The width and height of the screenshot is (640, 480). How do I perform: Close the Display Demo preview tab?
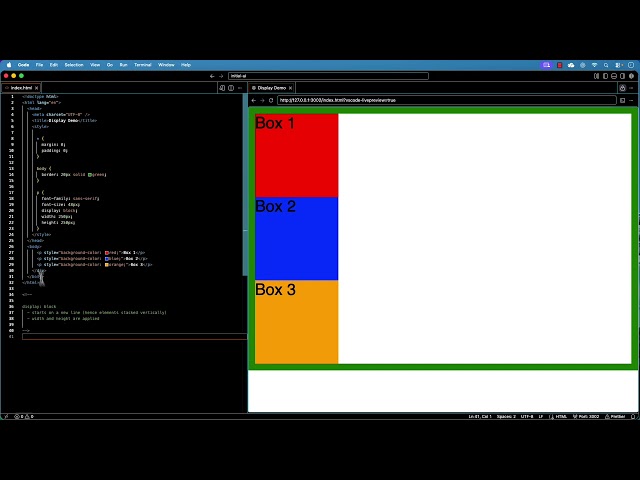[x=291, y=88]
